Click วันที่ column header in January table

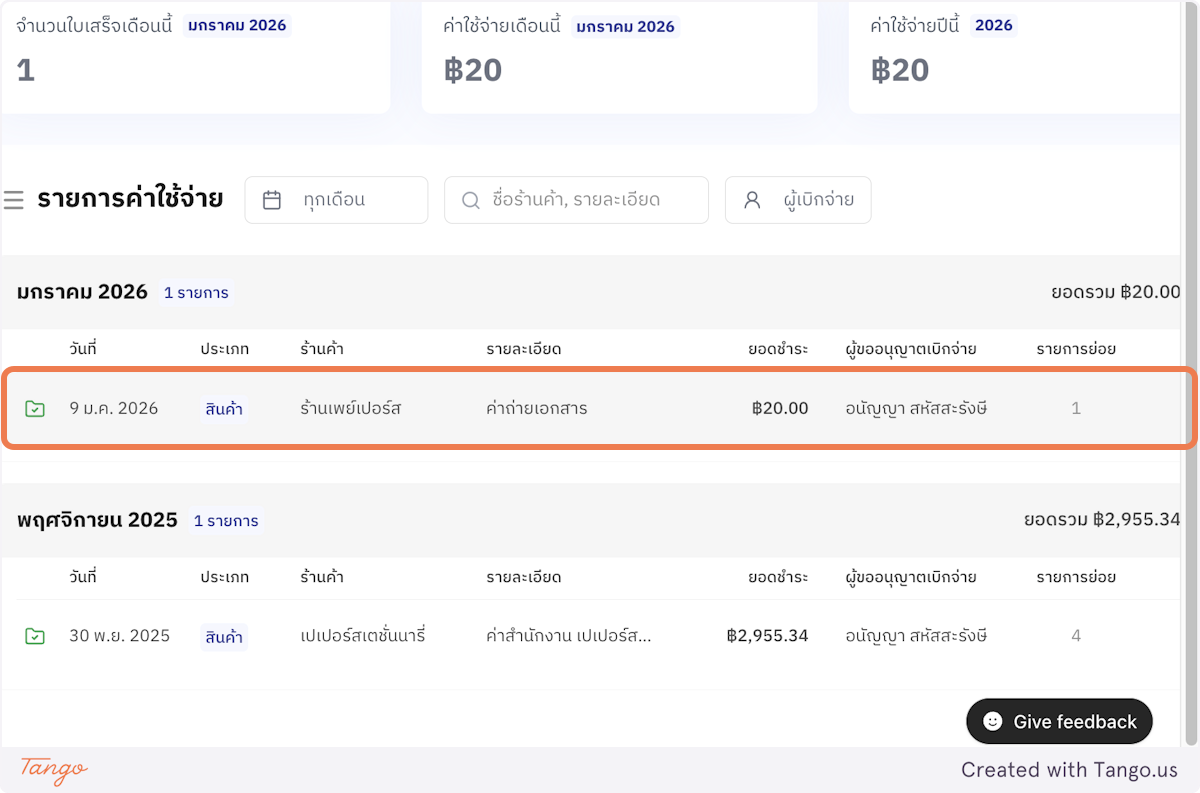[83, 349]
